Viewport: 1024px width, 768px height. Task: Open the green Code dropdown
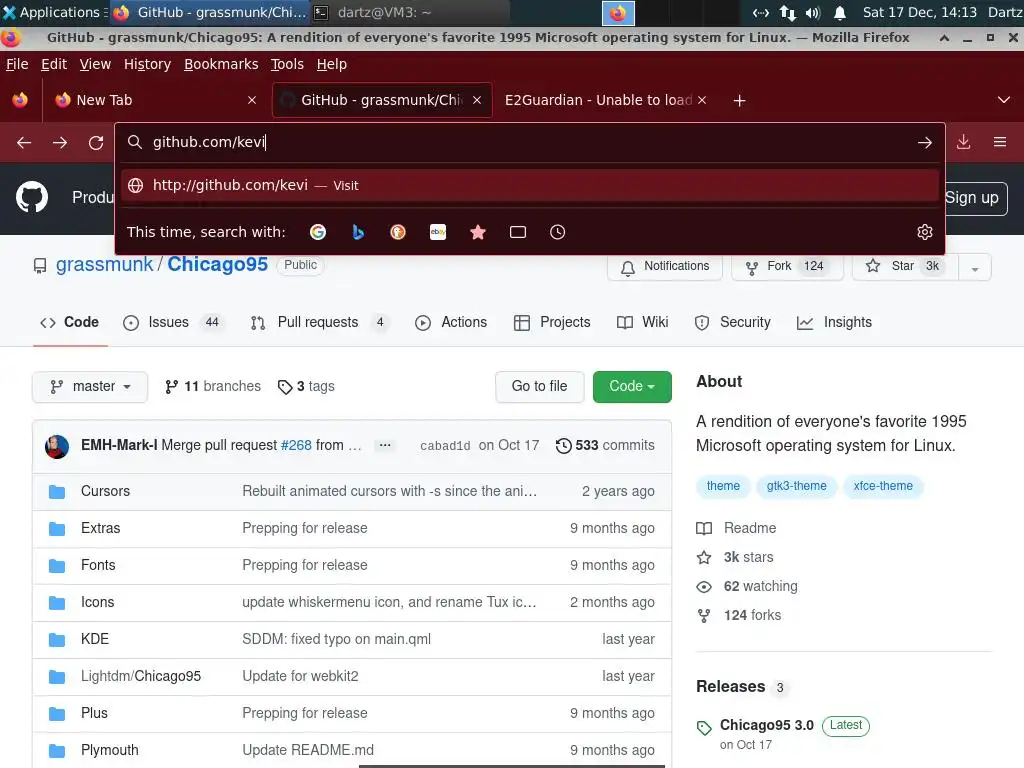coord(632,387)
